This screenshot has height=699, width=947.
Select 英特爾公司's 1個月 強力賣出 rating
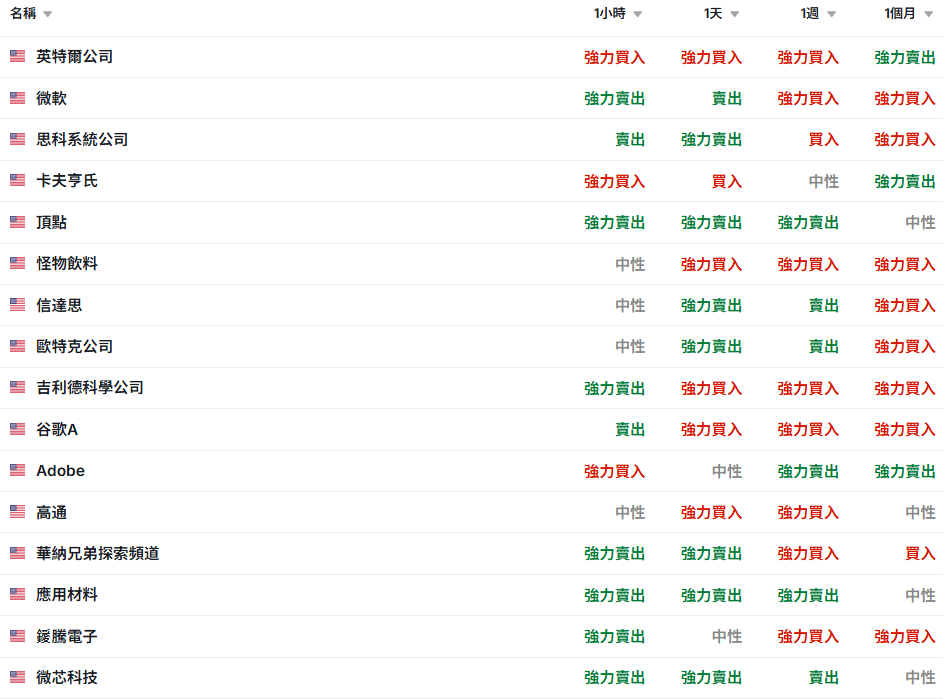[x=905, y=57]
